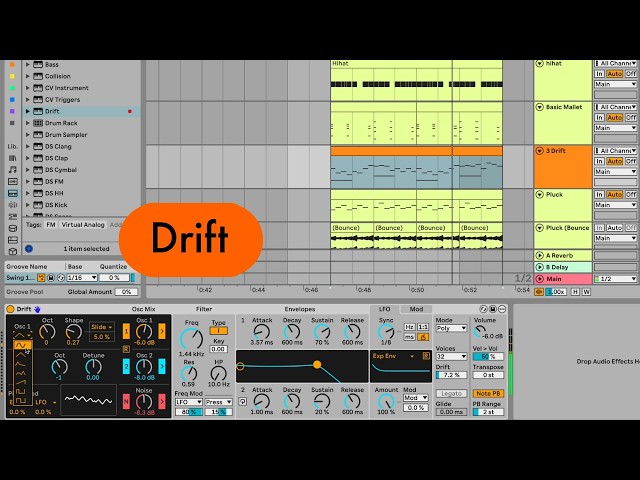Expand the Drum Rack browser item
Image resolution: width=640 pixels, height=480 pixels.
[x=28, y=123]
